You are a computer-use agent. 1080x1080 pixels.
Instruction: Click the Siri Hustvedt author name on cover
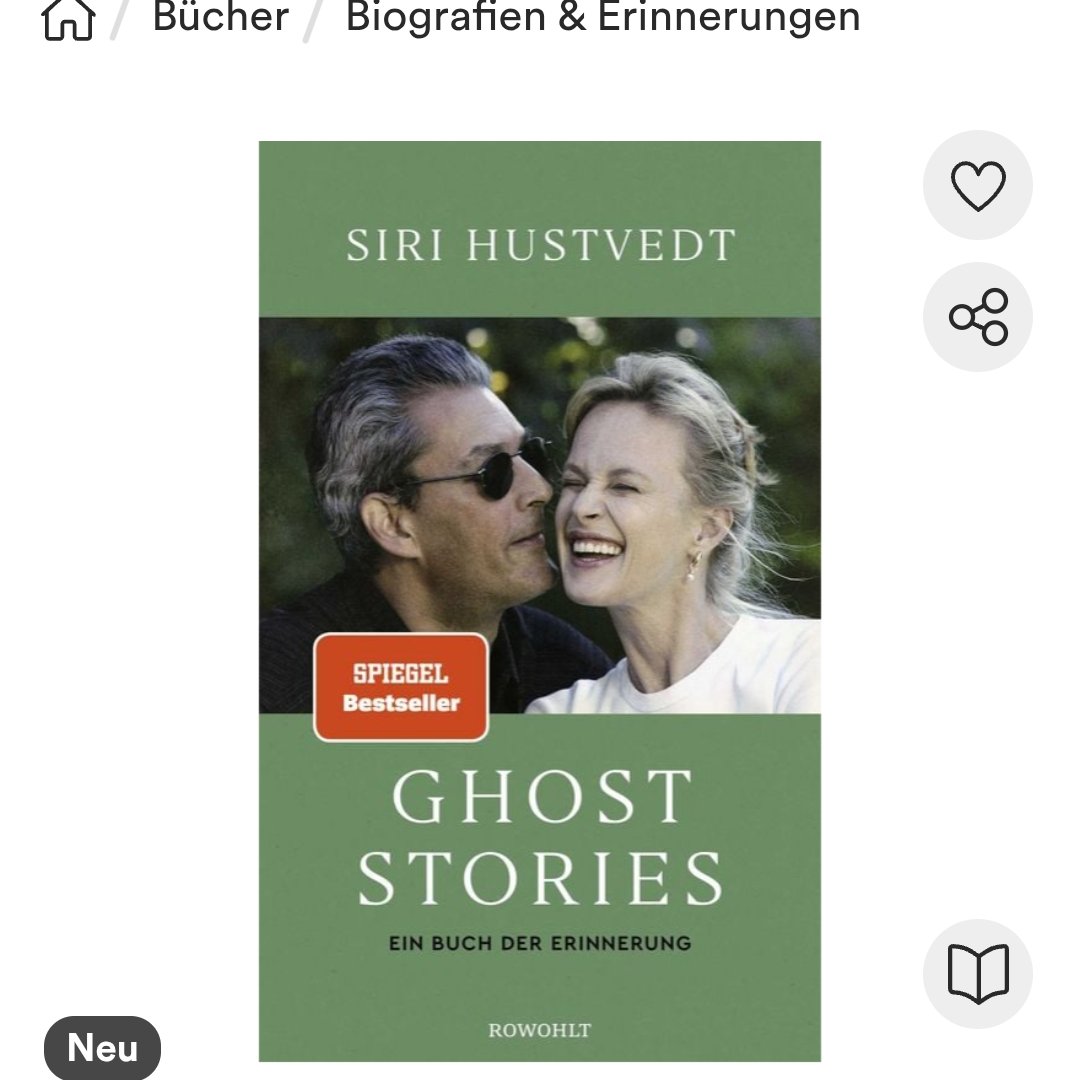tap(541, 245)
